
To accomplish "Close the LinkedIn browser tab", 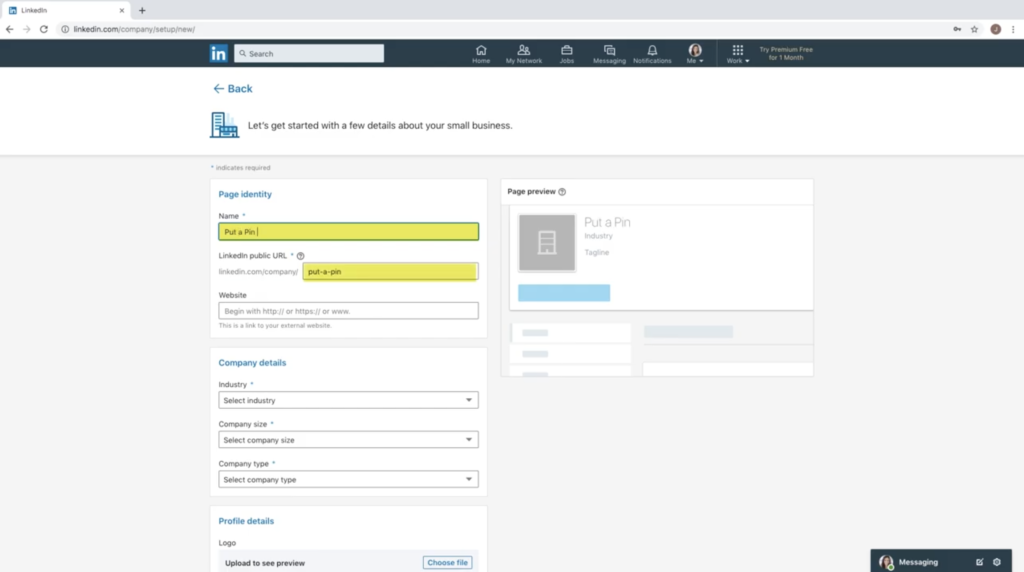I will click(121, 10).
